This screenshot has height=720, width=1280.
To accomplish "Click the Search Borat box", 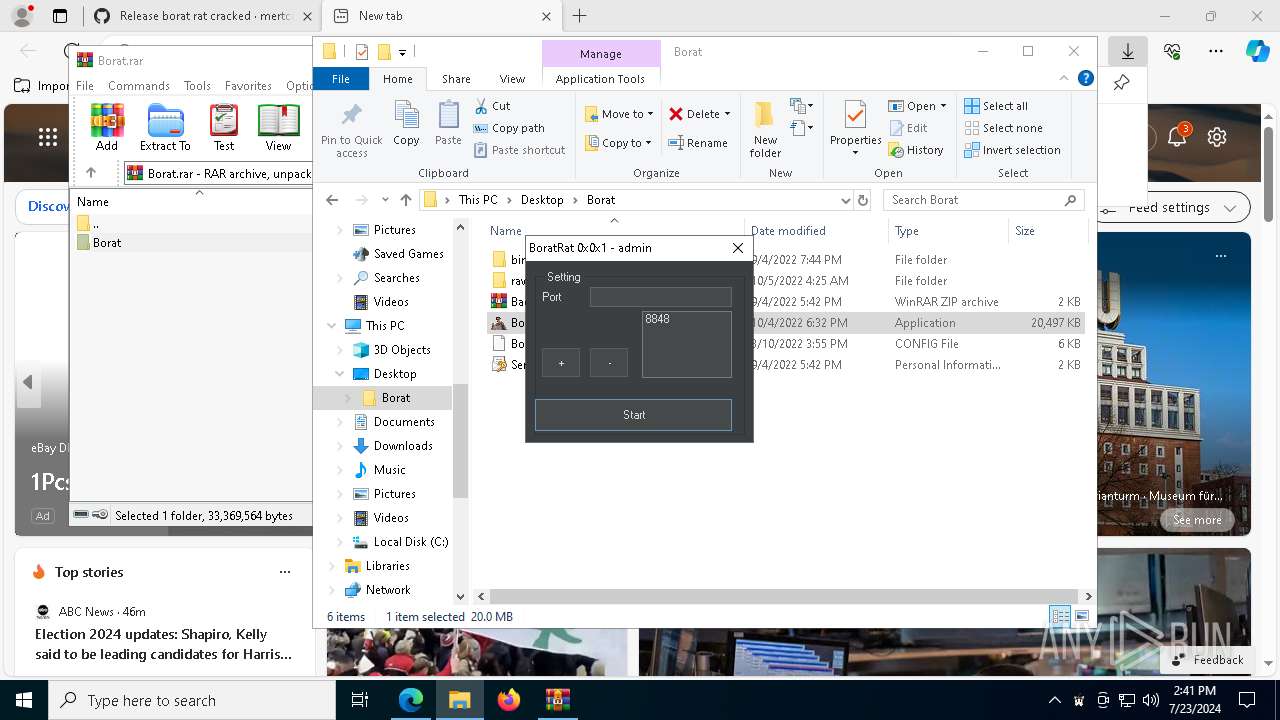I will (x=984, y=200).
